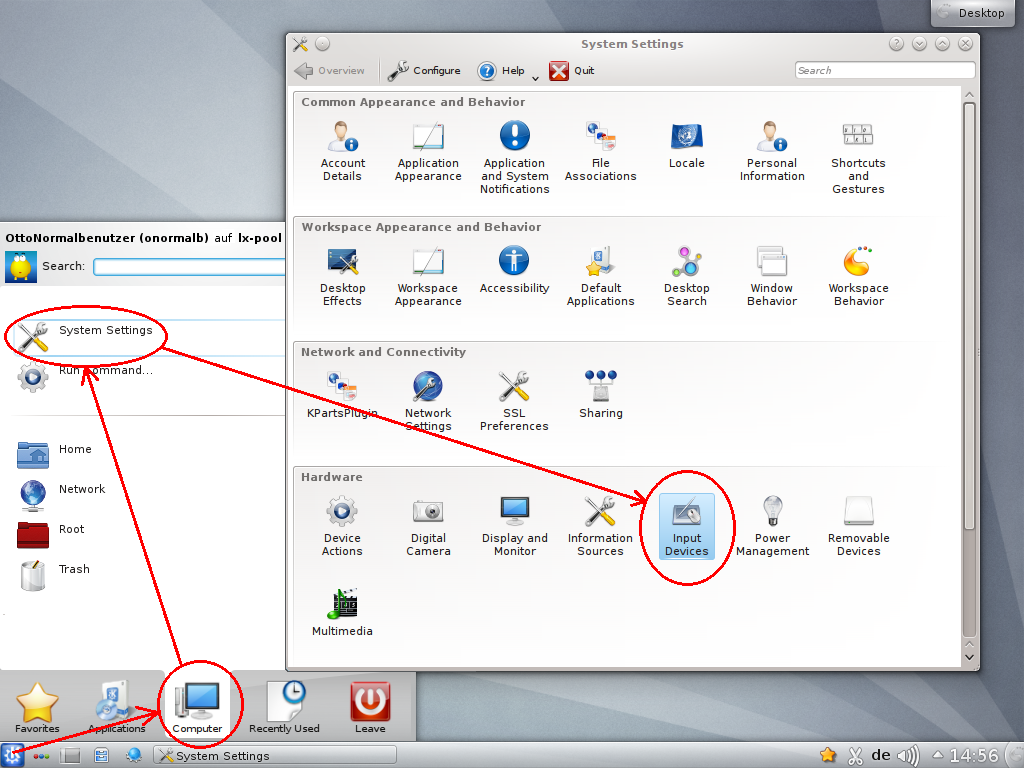The image size is (1024, 768).
Task: Open Accessibility settings
Action: (515, 270)
